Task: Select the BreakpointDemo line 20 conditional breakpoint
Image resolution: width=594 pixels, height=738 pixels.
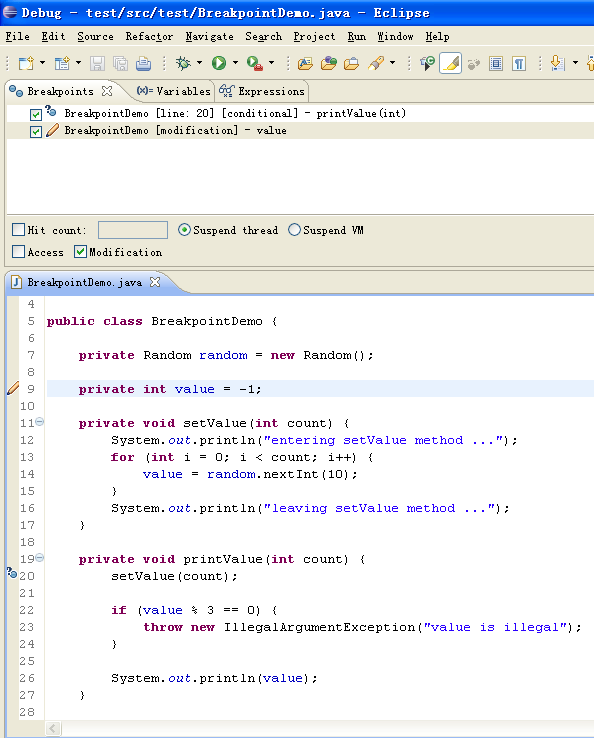Action: pyautogui.click(x=234, y=113)
